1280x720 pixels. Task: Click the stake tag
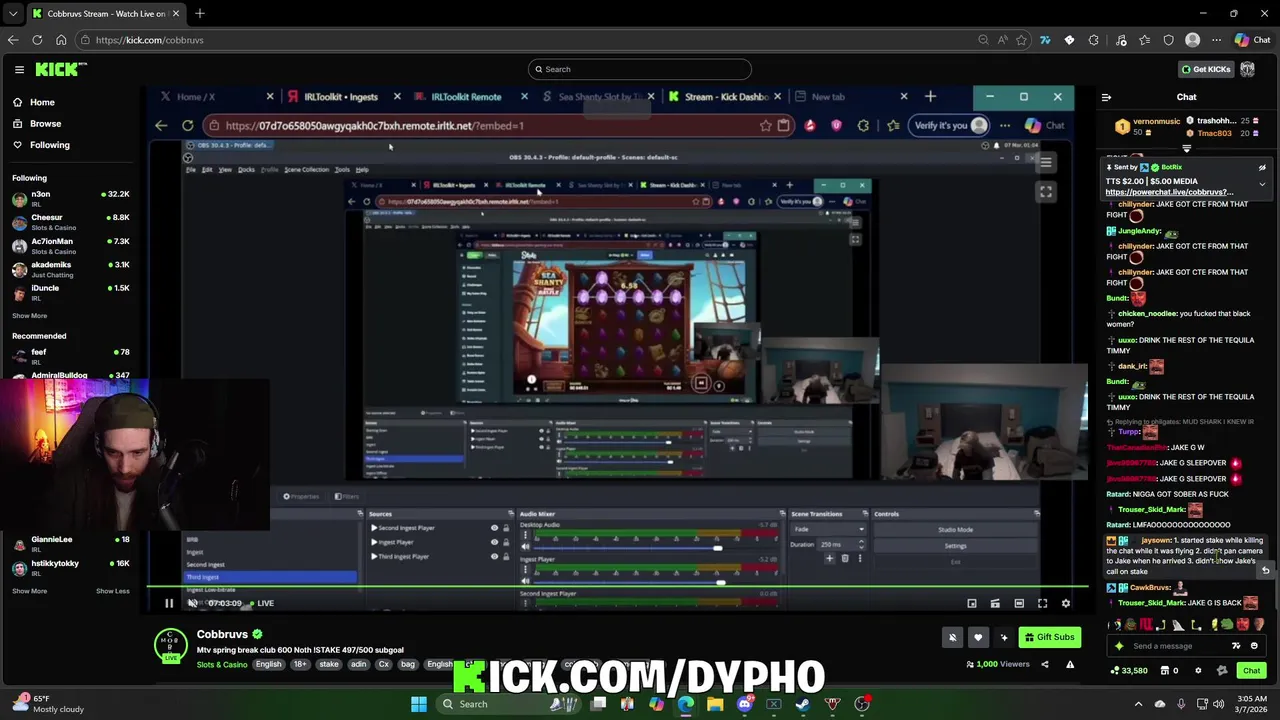point(329,664)
